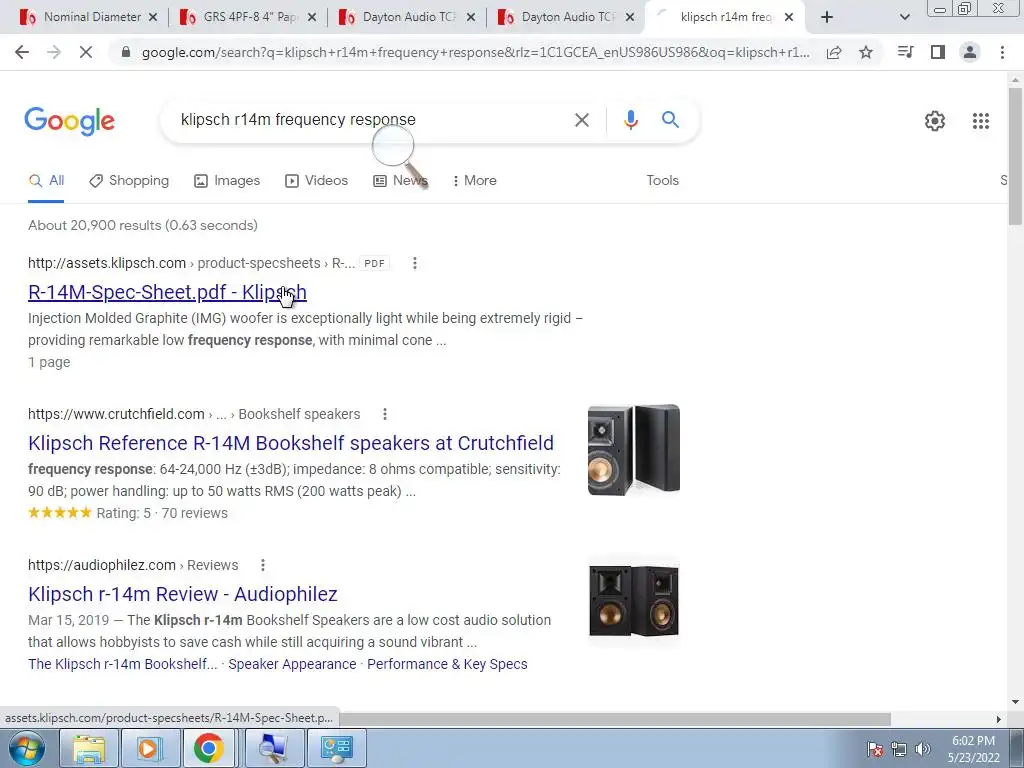Click the vertical page scrollbar
The image size is (1024, 768).
click(1015, 157)
